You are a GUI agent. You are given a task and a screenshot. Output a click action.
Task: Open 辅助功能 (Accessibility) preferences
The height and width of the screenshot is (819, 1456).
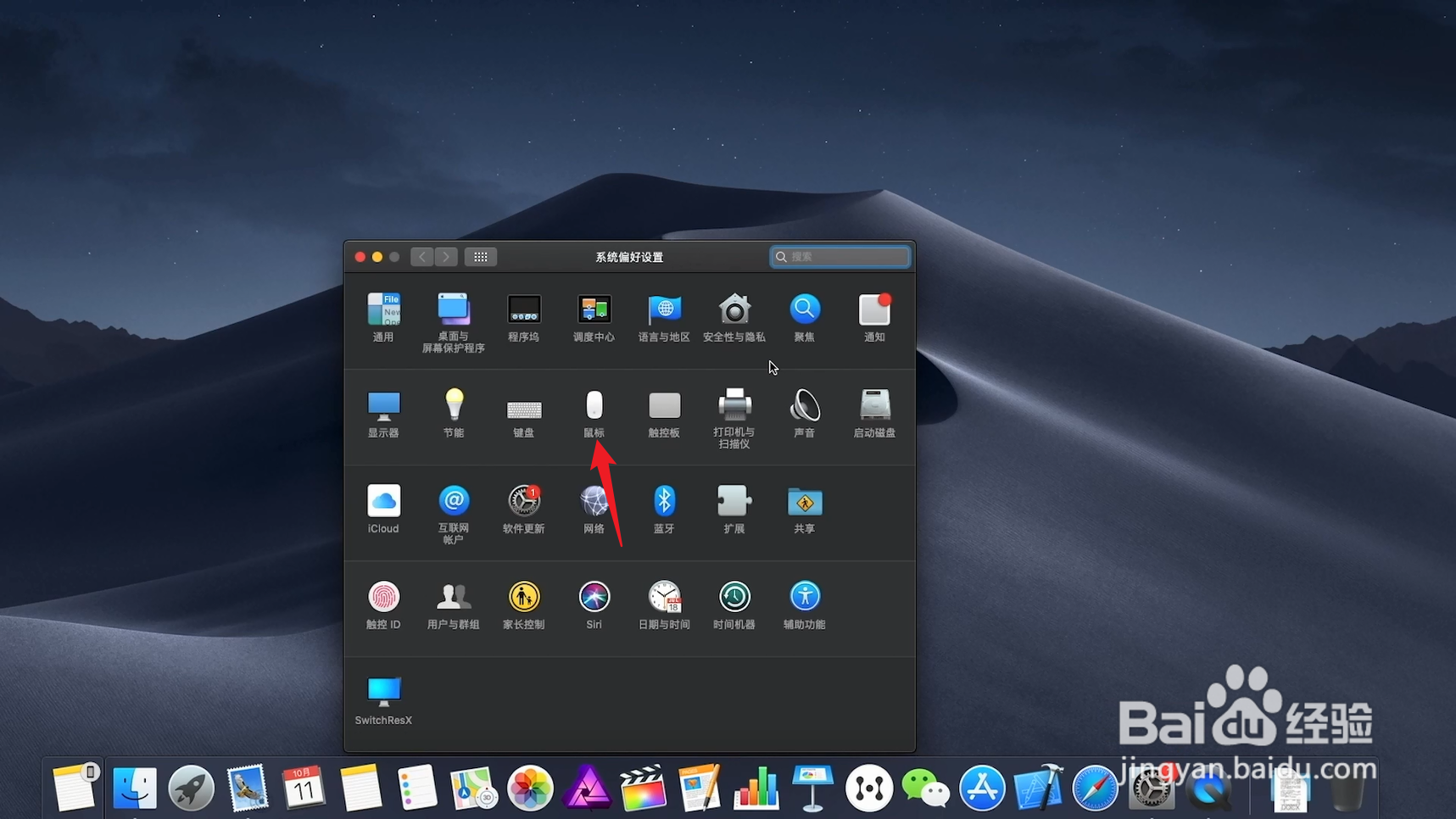tap(805, 604)
